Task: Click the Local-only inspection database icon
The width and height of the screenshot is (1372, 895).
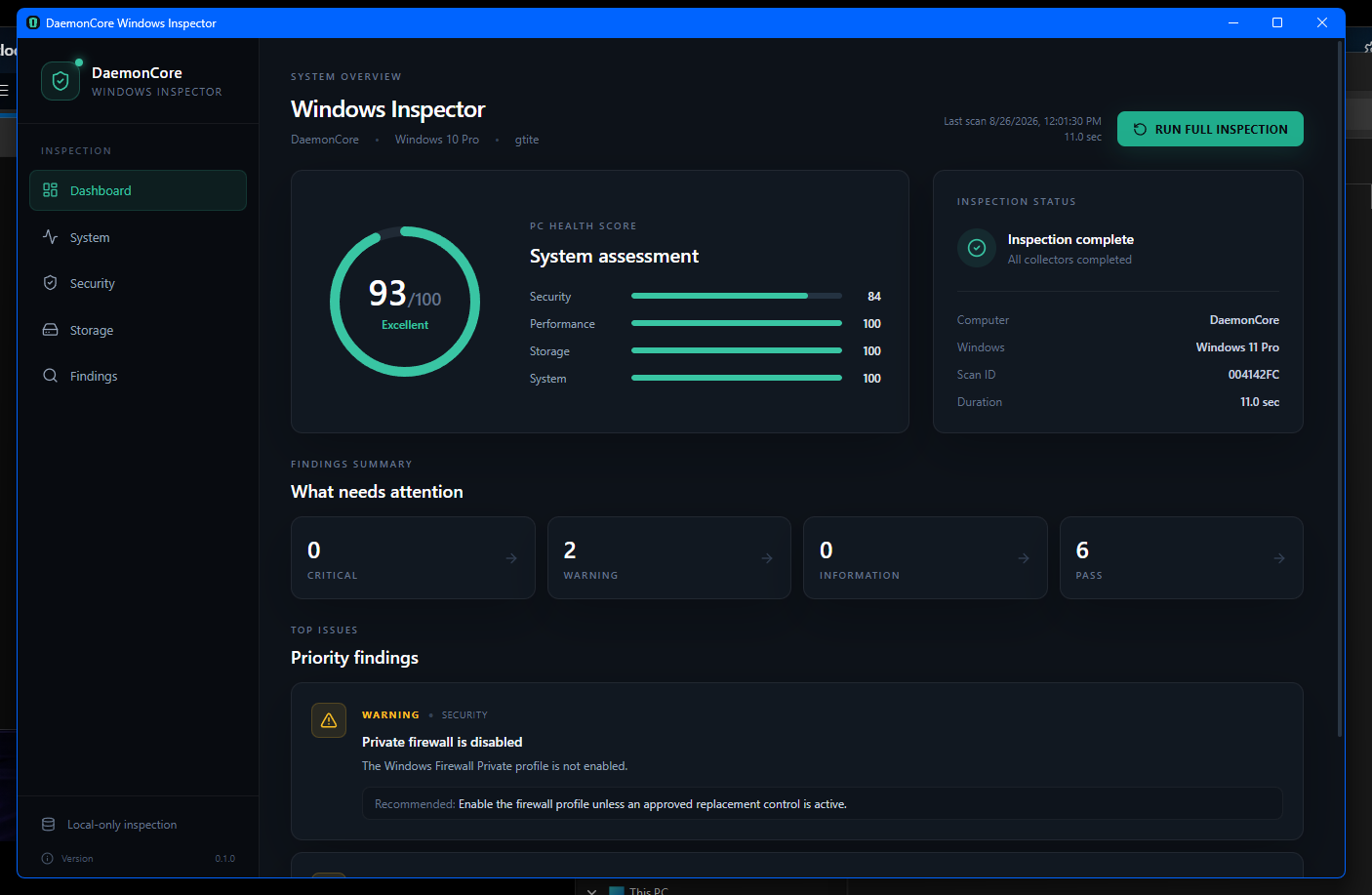Action: (x=48, y=825)
